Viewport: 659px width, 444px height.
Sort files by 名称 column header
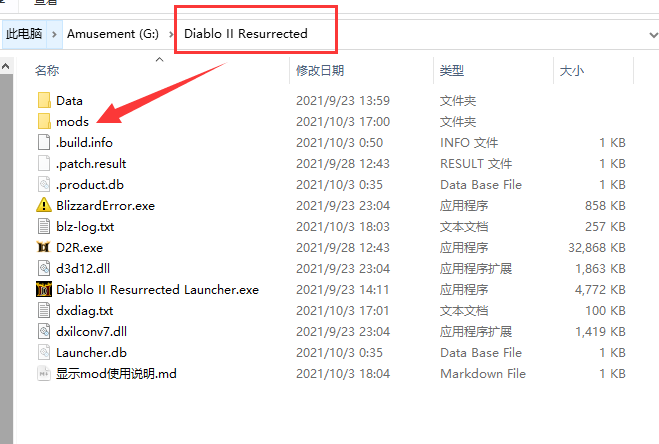click(x=47, y=71)
